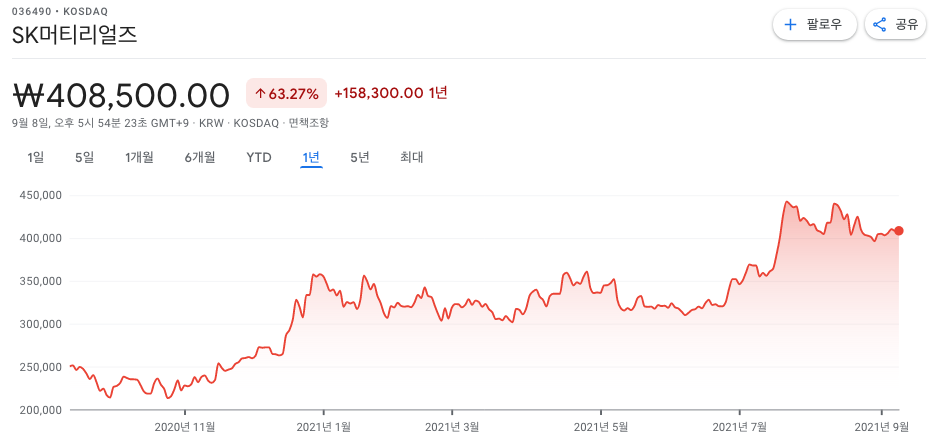Show the 최대 maximum range tab

[x=411, y=158]
